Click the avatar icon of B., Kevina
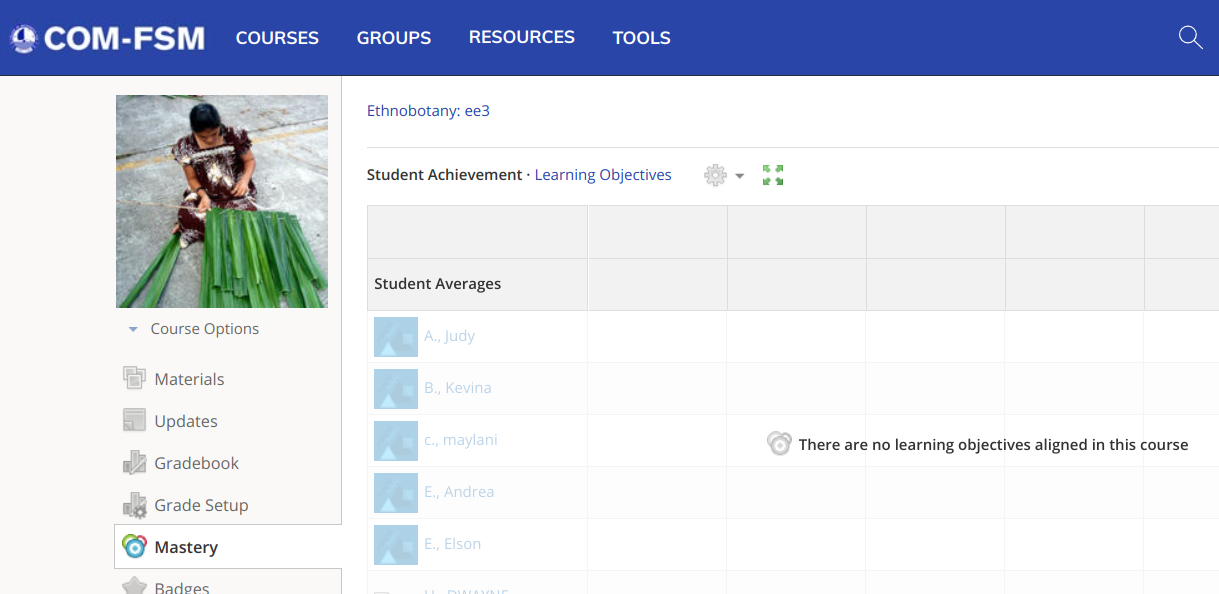The width and height of the screenshot is (1219, 594). (396, 389)
